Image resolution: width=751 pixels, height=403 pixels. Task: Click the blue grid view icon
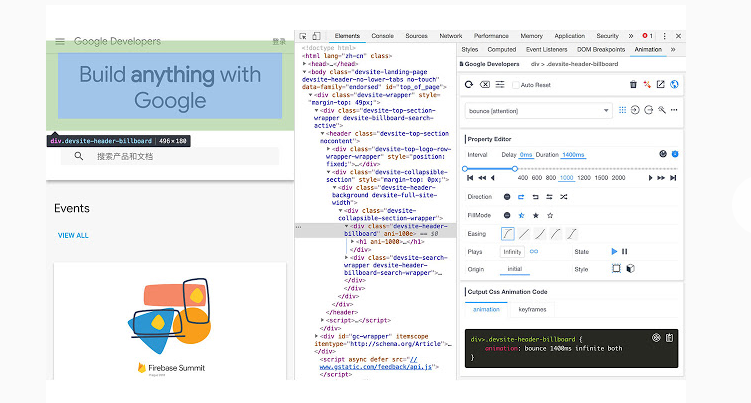(622, 110)
